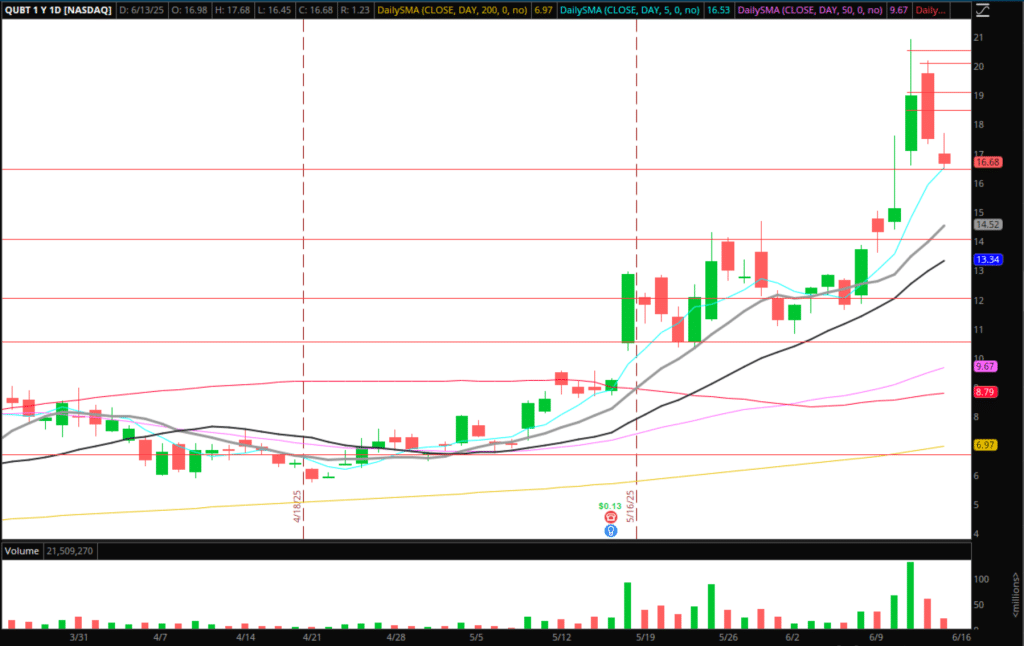Screen dimensions: 1024x646
Task: Click the 4/18/25 expiration marker label
Action: coord(297,506)
